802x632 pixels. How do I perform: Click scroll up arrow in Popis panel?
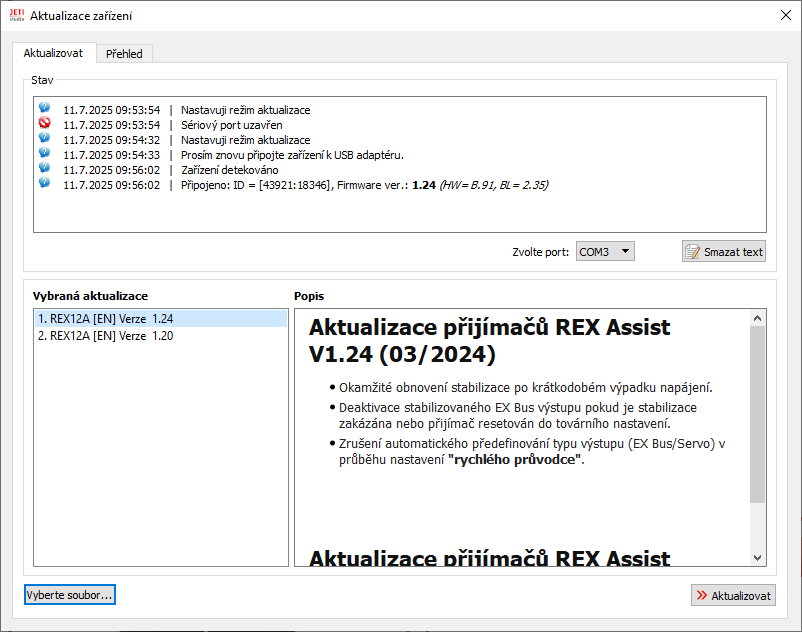758,318
